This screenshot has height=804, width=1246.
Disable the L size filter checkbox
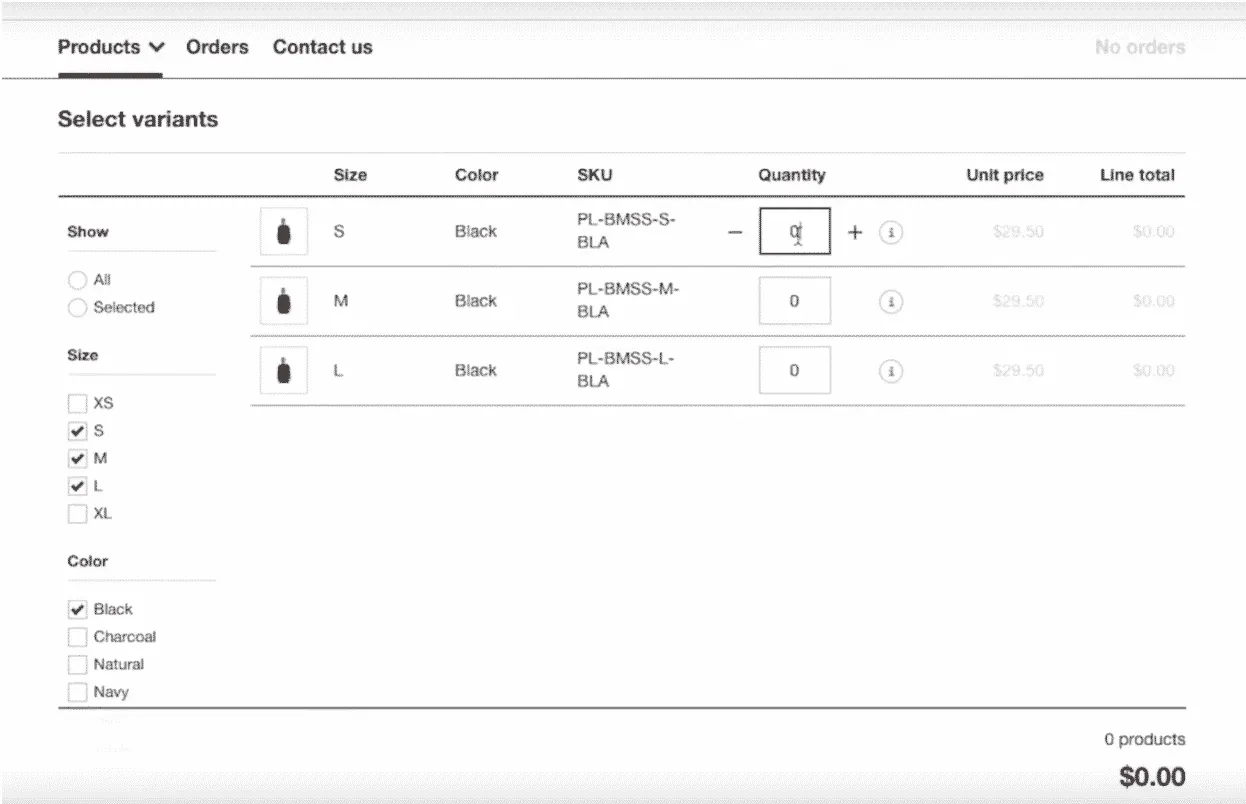pos(77,486)
